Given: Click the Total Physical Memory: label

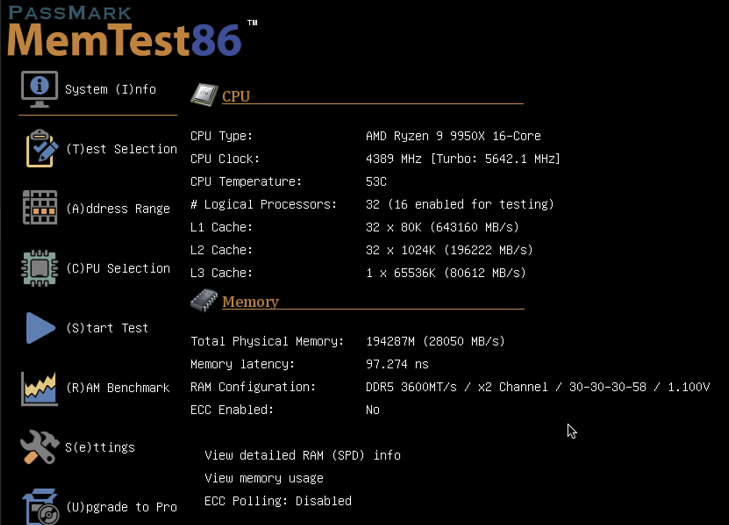Looking at the screenshot, I should point(267,341).
